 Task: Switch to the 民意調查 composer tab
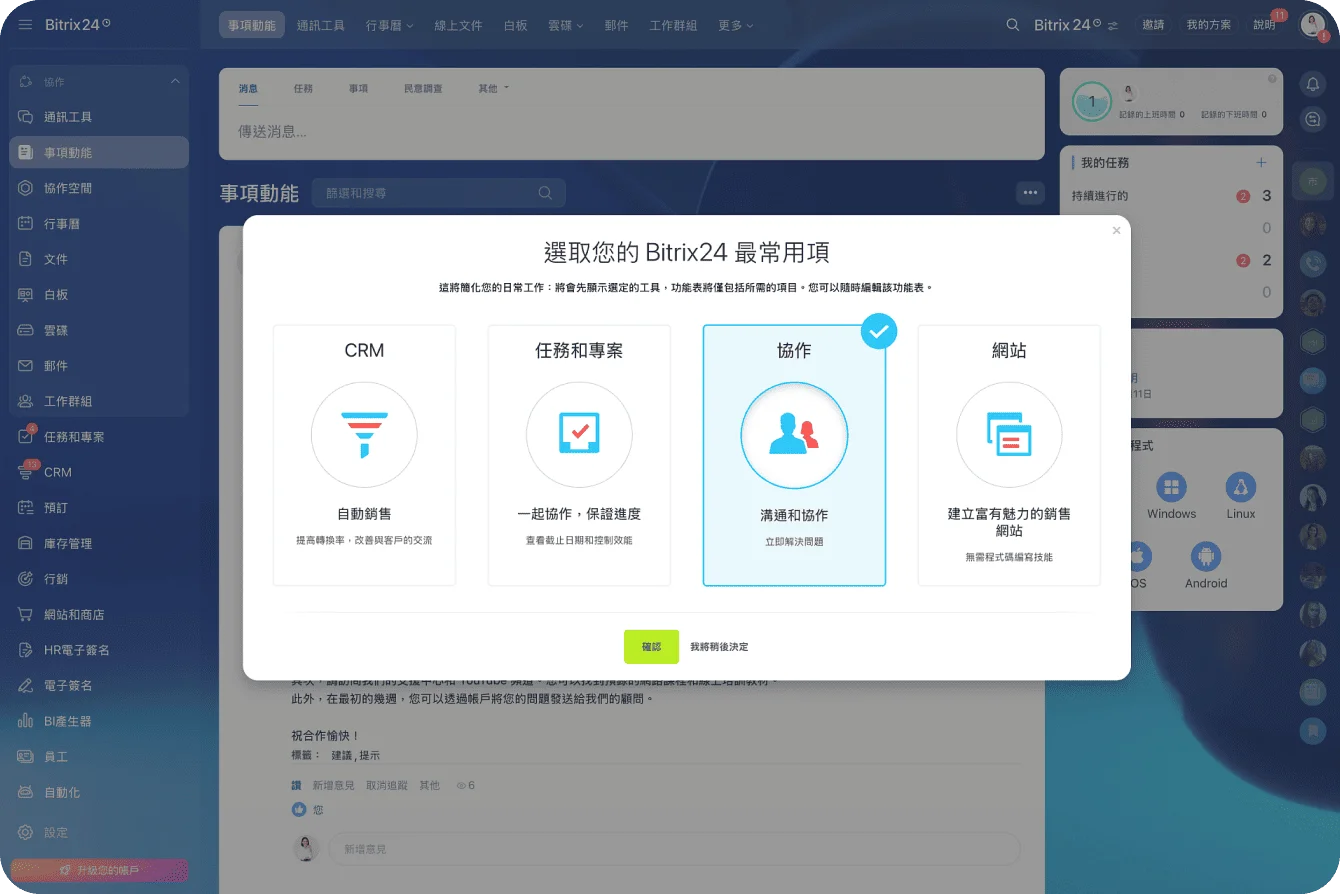coord(423,88)
